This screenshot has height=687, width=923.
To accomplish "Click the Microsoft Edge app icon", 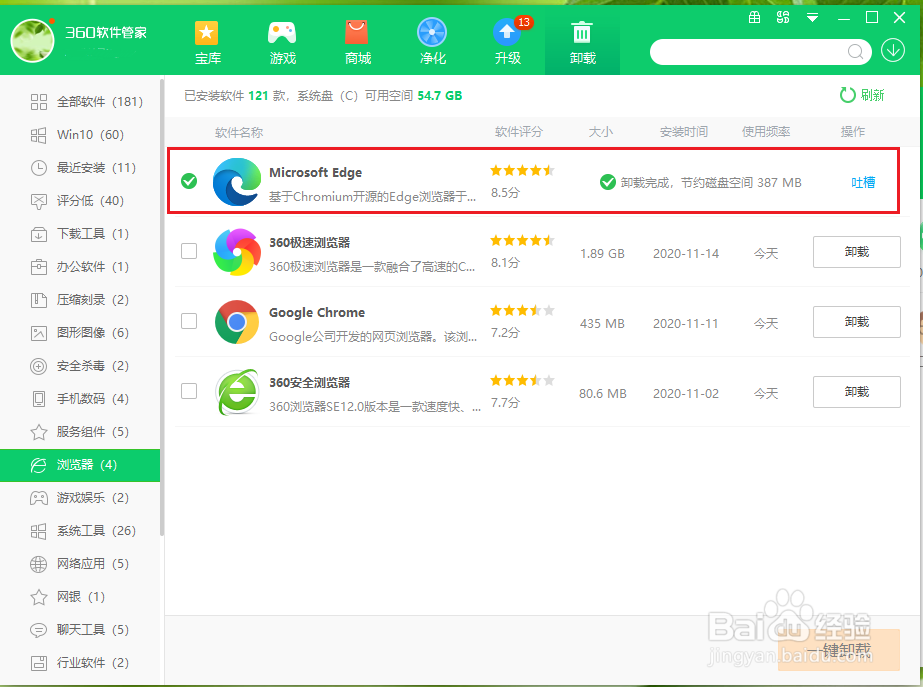I will [x=237, y=182].
